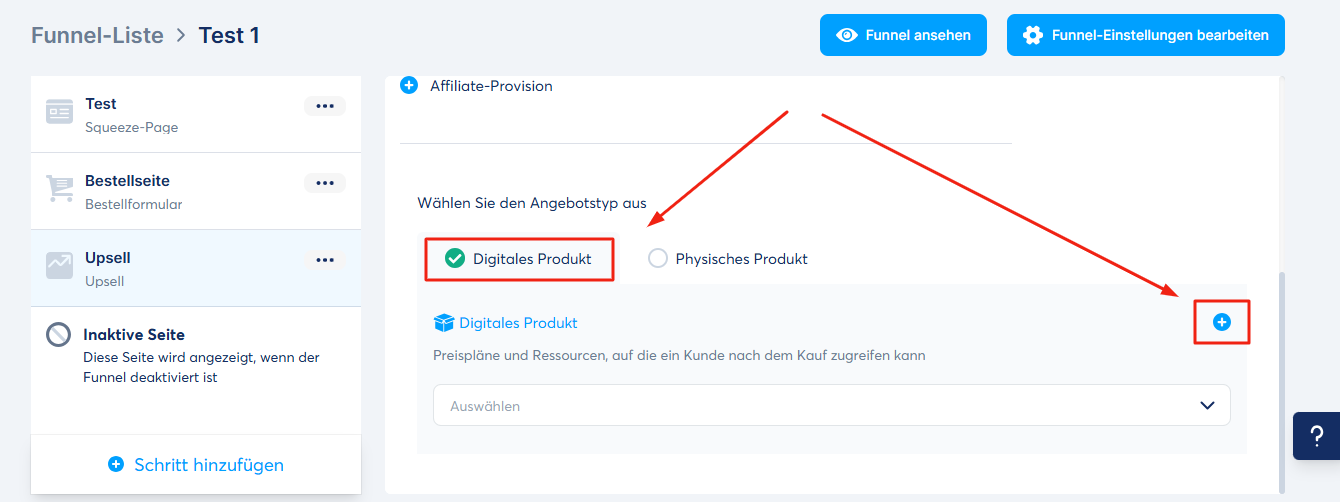Click the chevron arrow in Auswählen field

[1207, 405]
